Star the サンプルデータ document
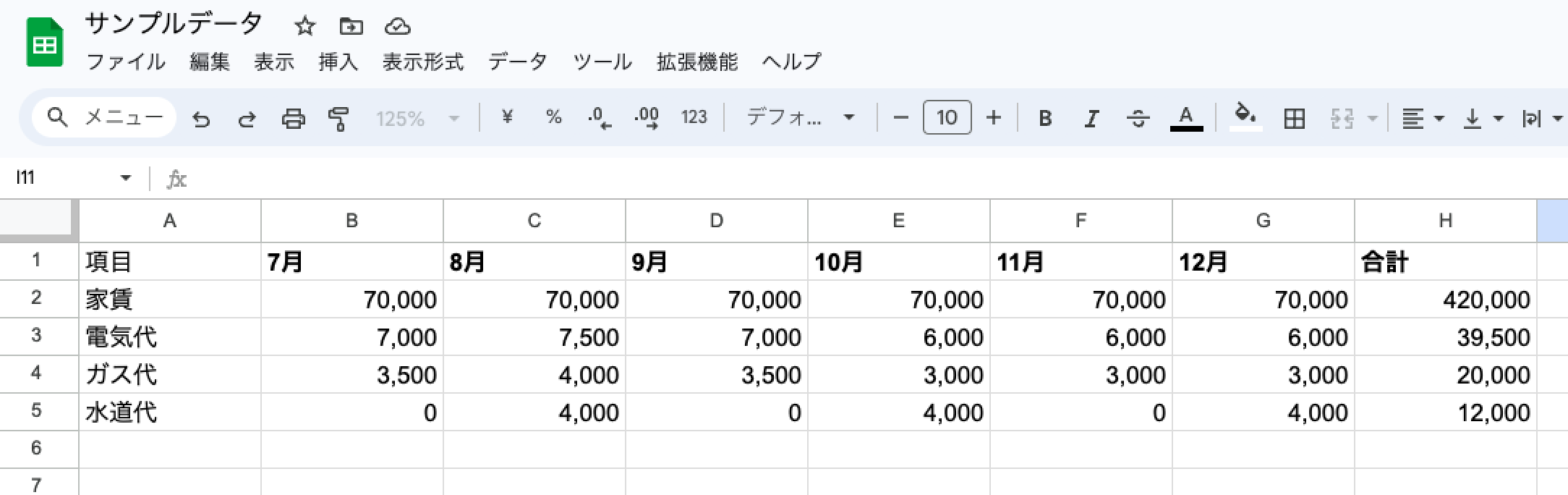 click(x=305, y=27)
